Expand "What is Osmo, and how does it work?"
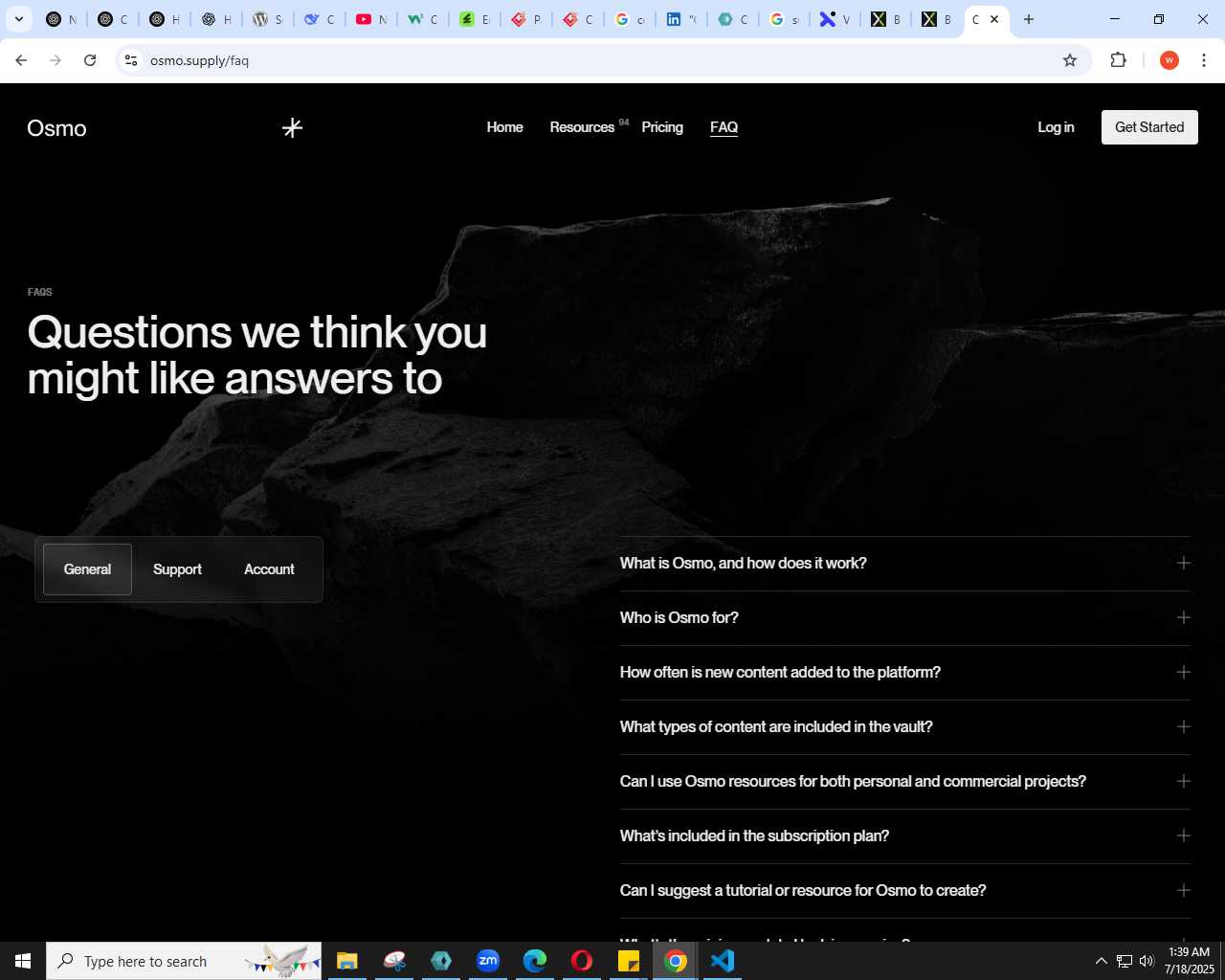 tap(905, 564)
